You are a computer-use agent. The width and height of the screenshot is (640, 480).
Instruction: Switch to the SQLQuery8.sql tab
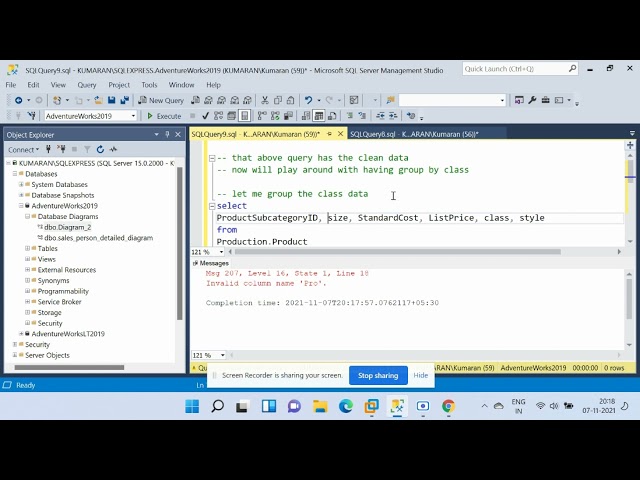pos(414,134)
